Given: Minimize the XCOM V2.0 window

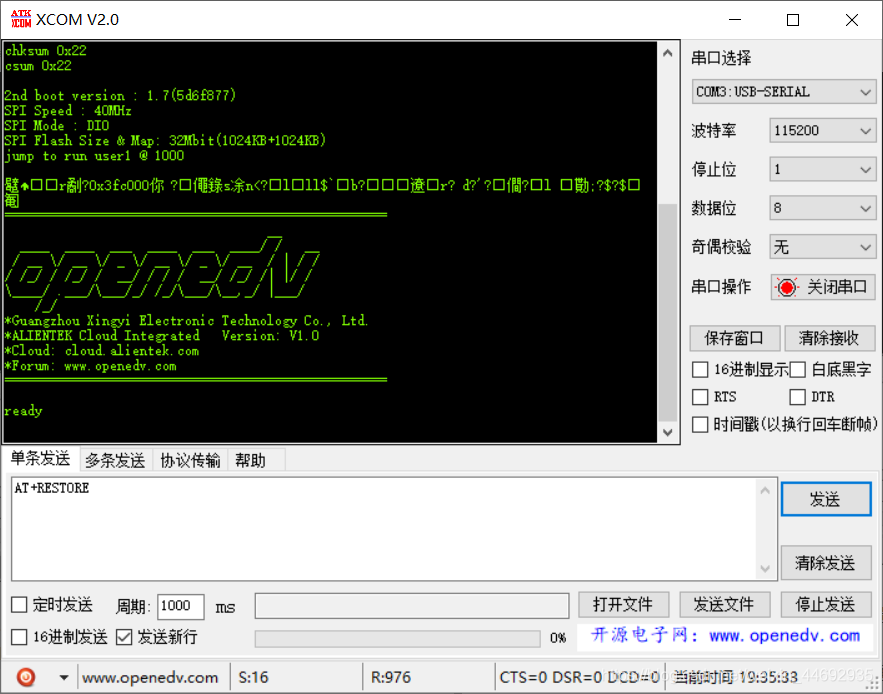Looking at the screenshot, I should (x=735, y=20).
